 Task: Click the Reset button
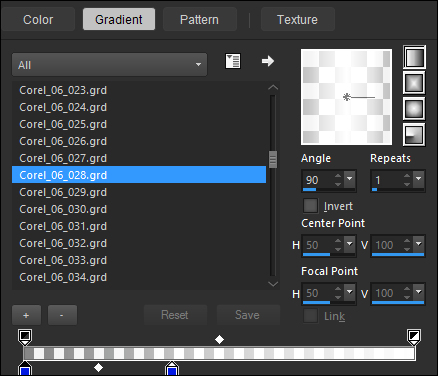coord(175,315)
